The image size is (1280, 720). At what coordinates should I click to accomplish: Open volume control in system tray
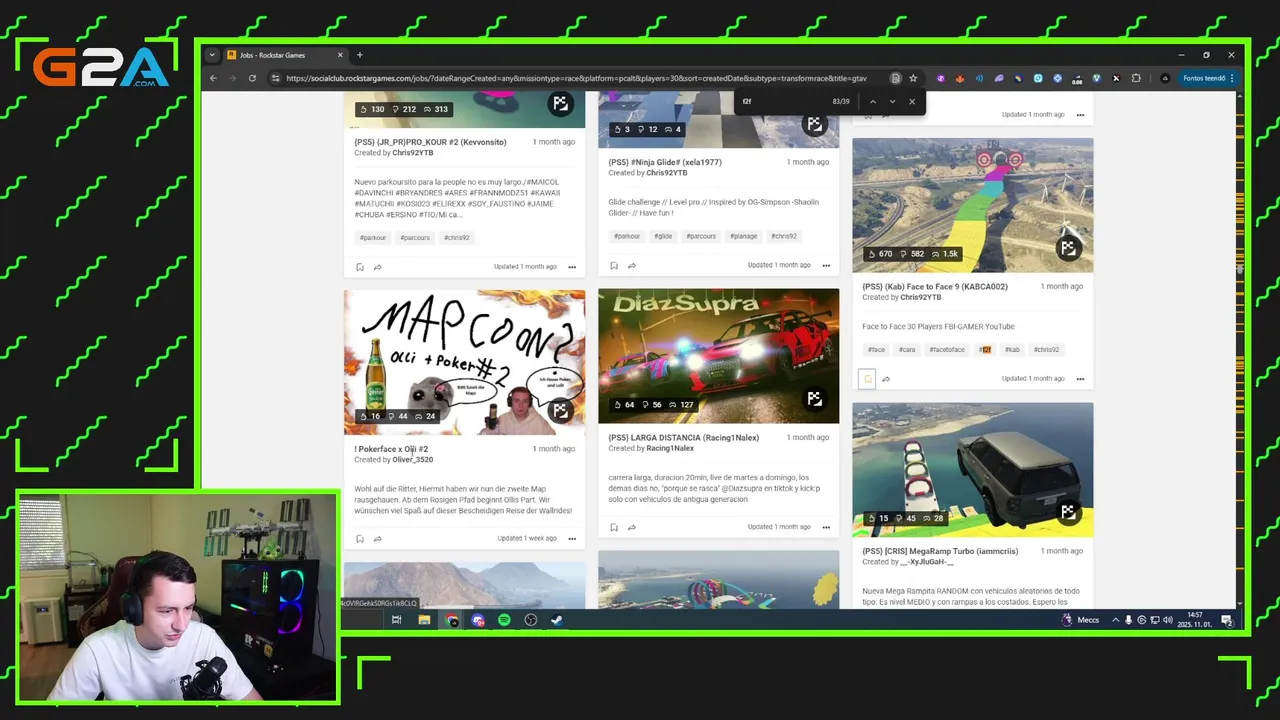[1168, 620]
